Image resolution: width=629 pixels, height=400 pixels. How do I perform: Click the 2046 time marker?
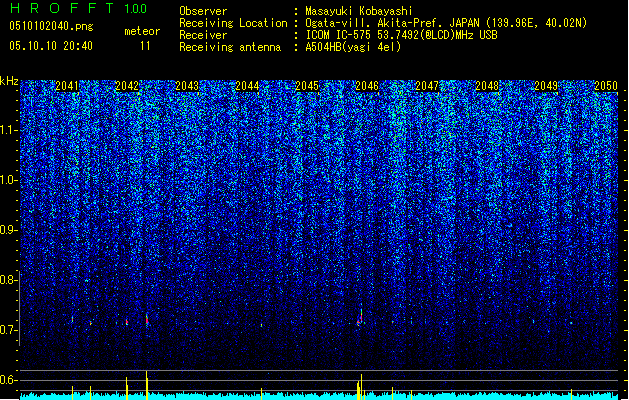click(367, 86)
